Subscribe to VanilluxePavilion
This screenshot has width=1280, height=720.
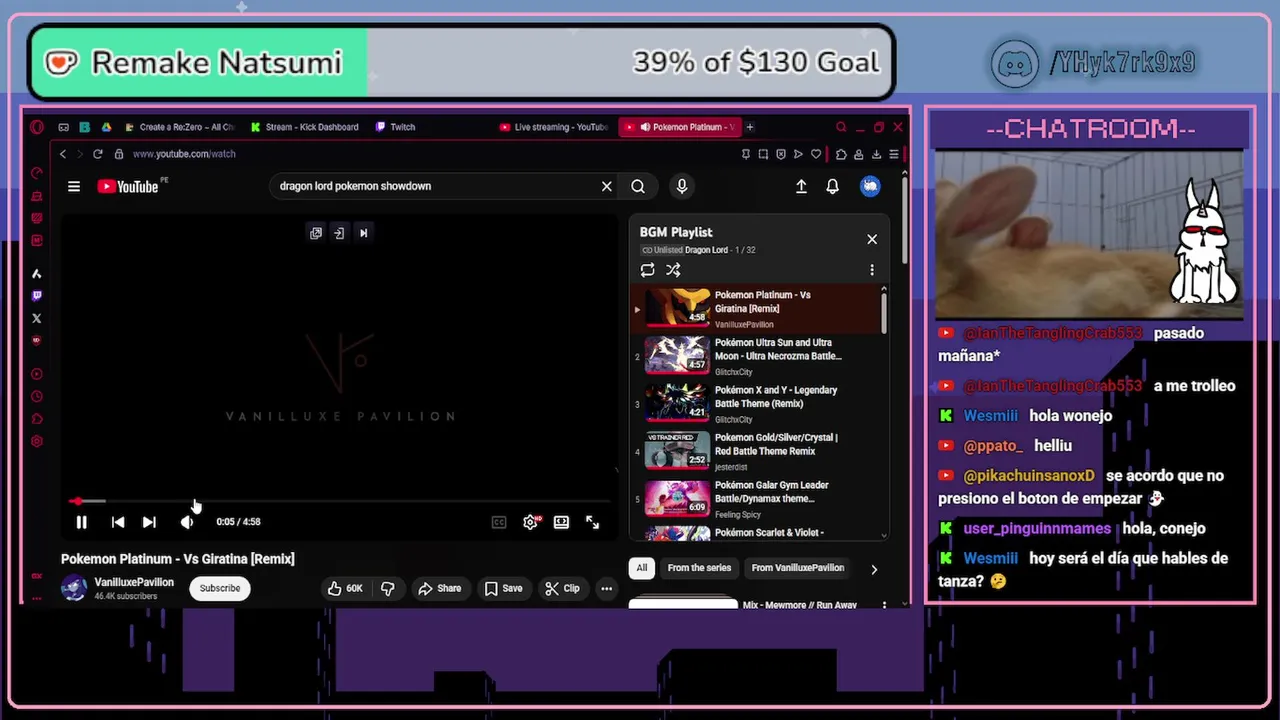[220, 588]
